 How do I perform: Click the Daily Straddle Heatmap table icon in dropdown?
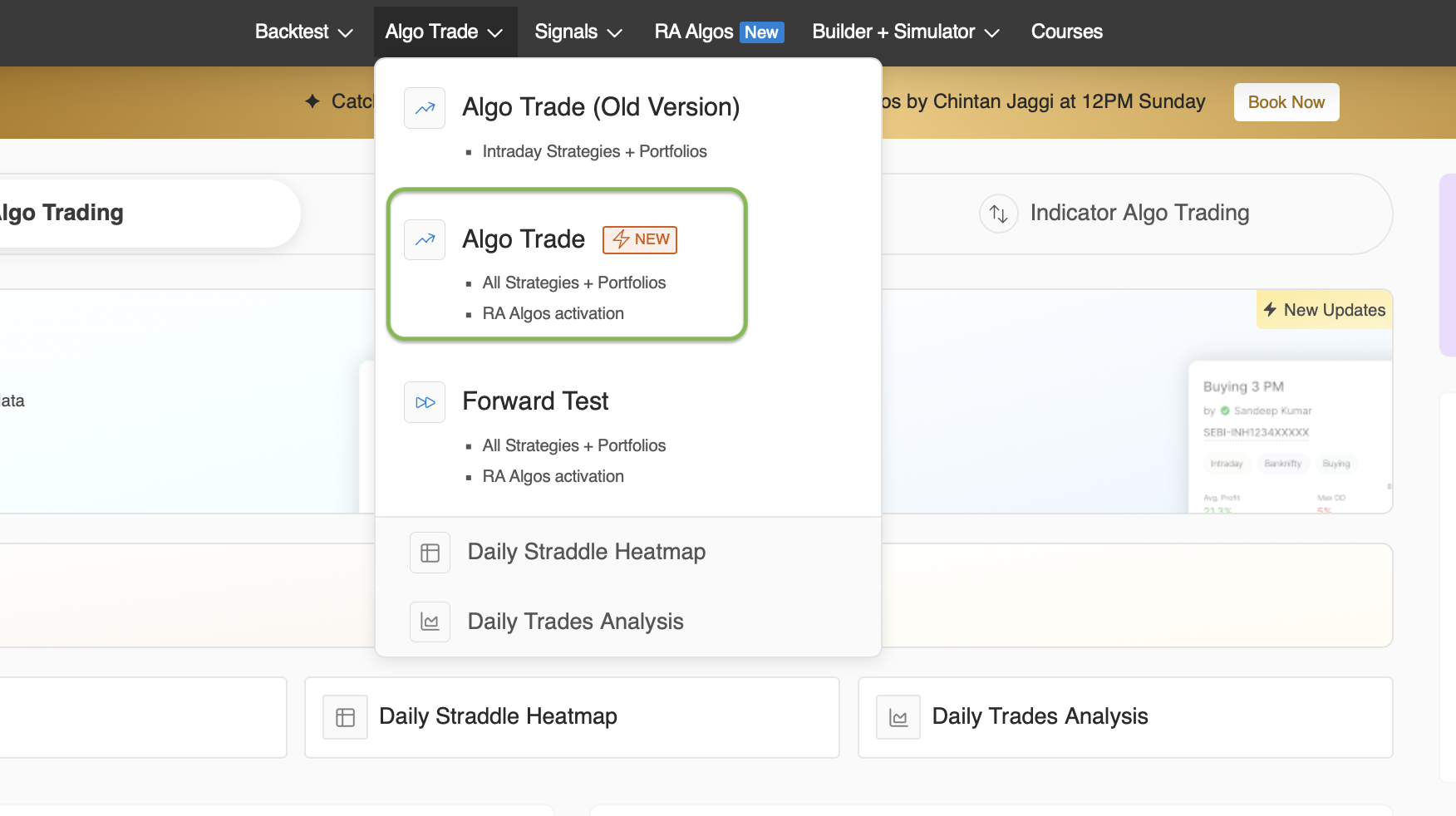(x=430, y=553)
